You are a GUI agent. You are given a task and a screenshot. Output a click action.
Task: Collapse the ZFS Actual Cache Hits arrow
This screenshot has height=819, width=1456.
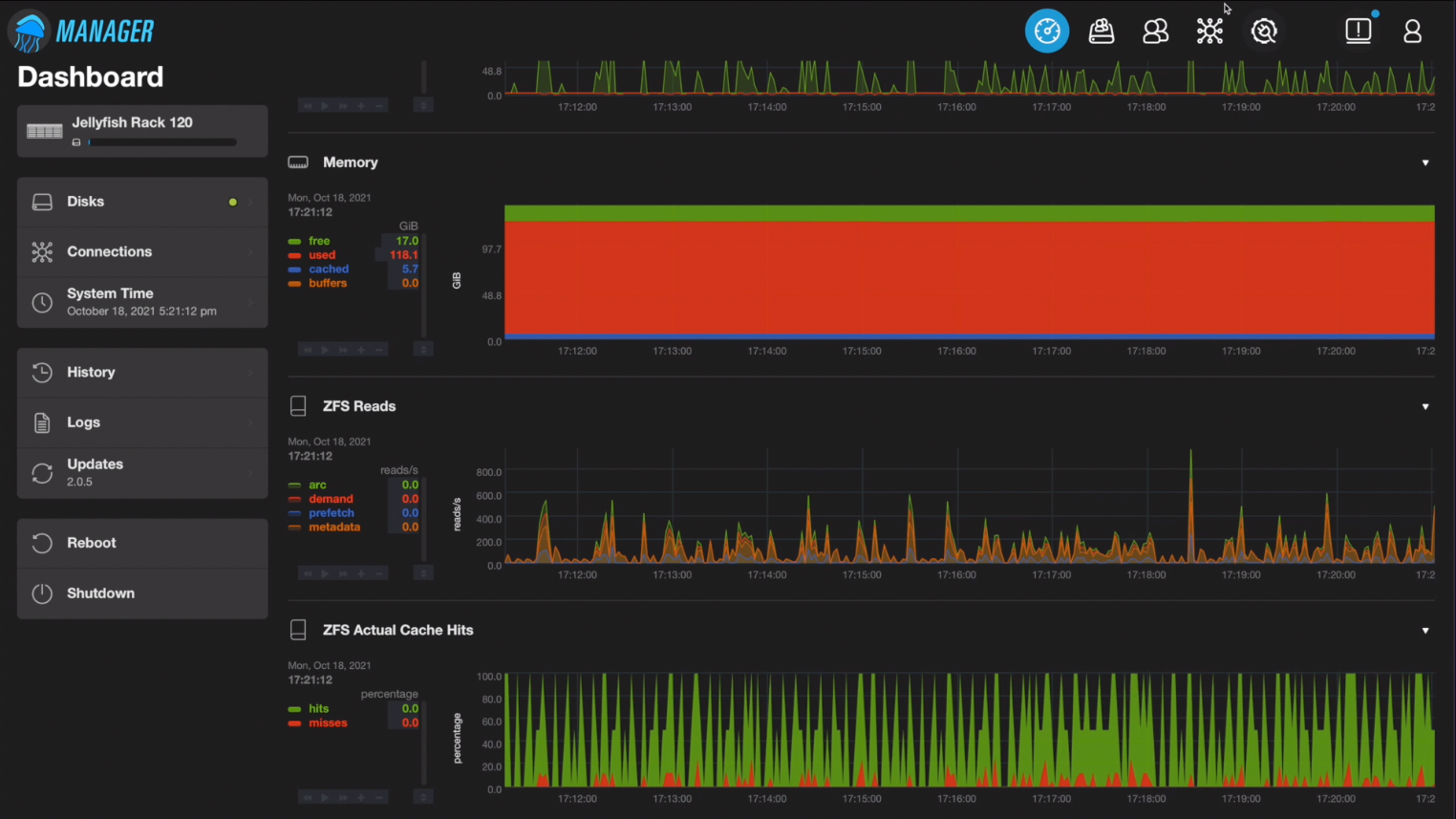(1425, 631)
